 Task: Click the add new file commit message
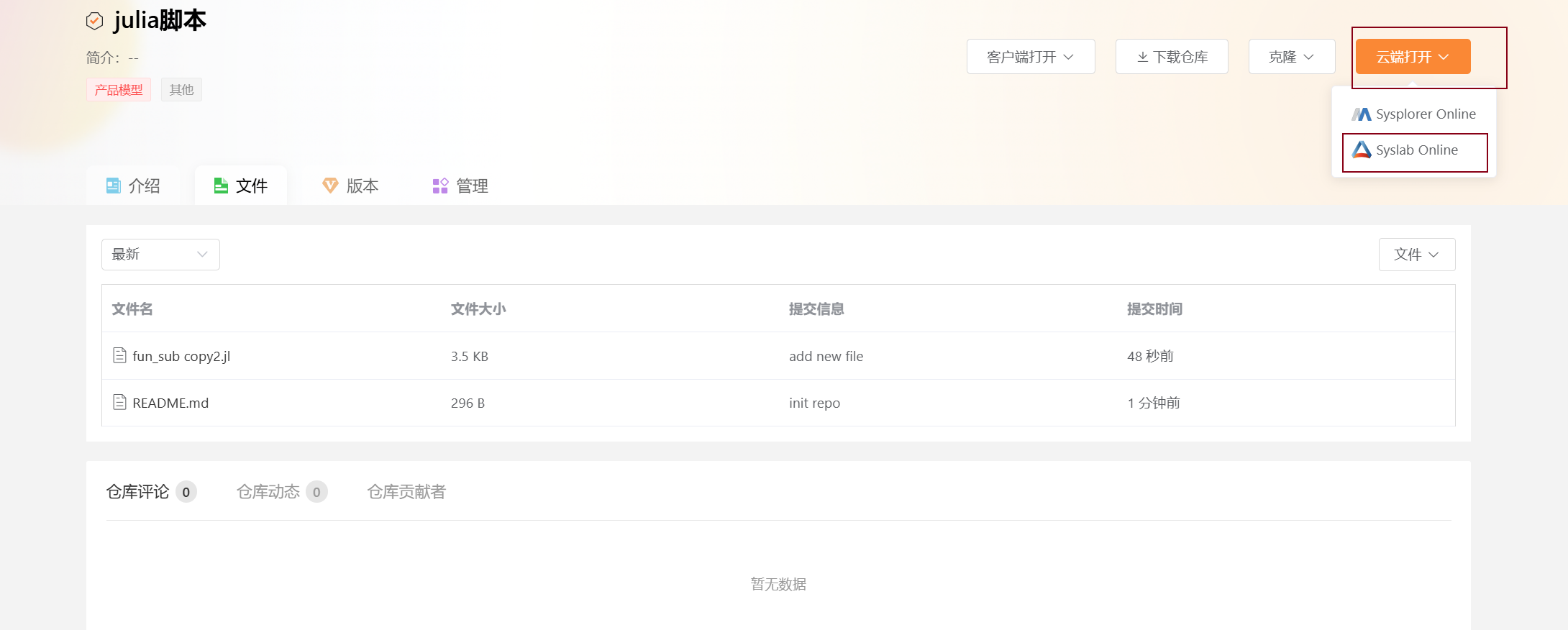(826, 356)
